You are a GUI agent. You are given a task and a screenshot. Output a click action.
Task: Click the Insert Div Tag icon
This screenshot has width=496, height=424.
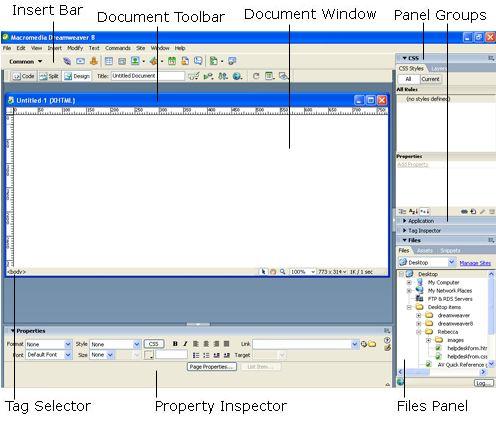[122, 61]
